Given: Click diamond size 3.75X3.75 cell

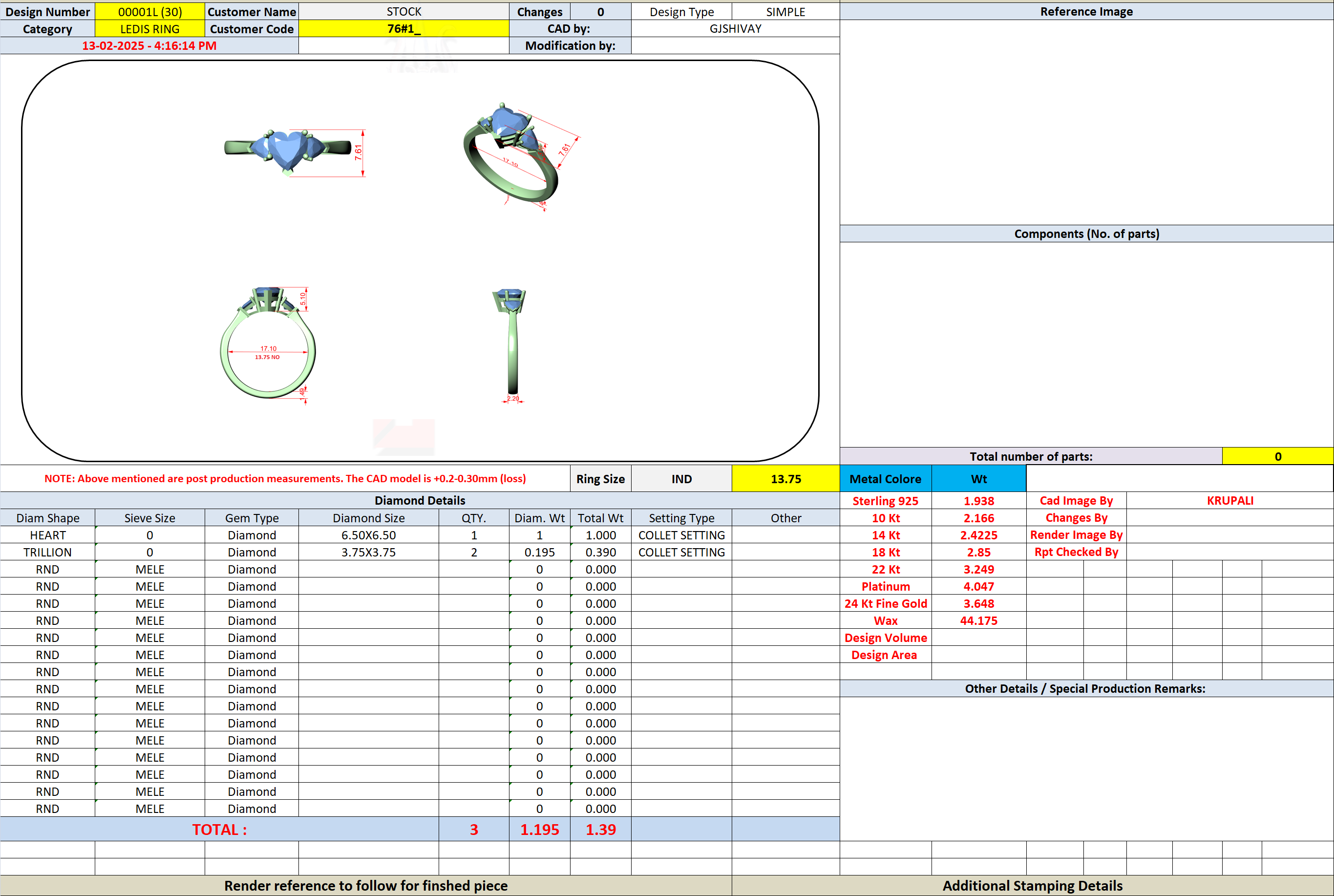Looking at the screenshot, I should [x=368, y=552].
